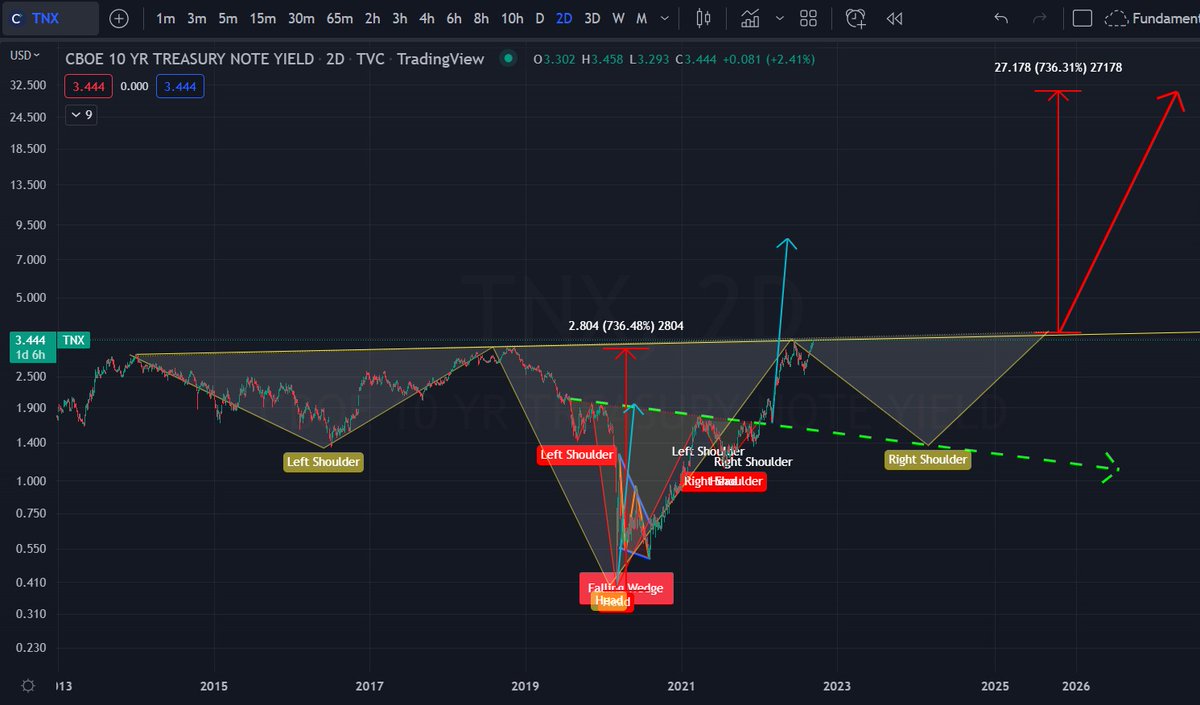Select the red Falling Wedge label
This screenshot has height=705, width=1200.
626,587
